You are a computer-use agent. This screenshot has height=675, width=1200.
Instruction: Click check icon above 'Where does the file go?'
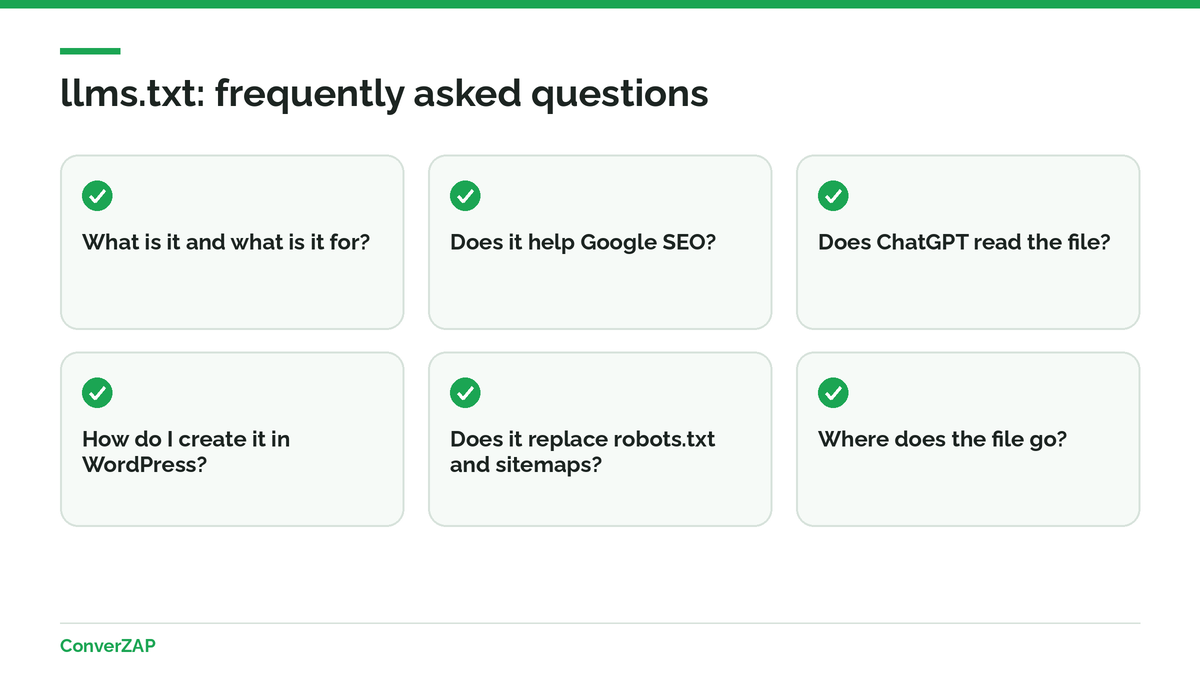[x=833, y=393]
